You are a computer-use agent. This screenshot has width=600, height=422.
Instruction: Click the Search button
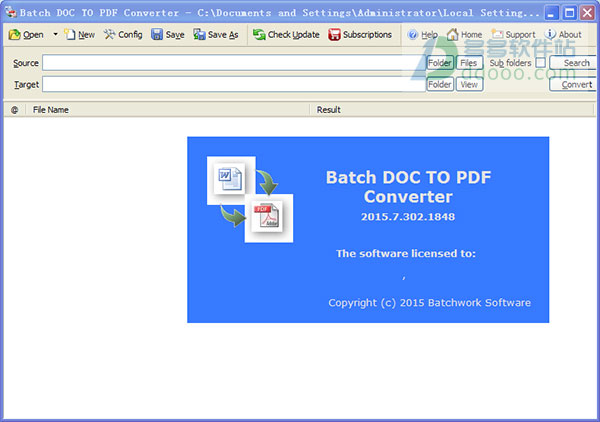tap(573, 63)
